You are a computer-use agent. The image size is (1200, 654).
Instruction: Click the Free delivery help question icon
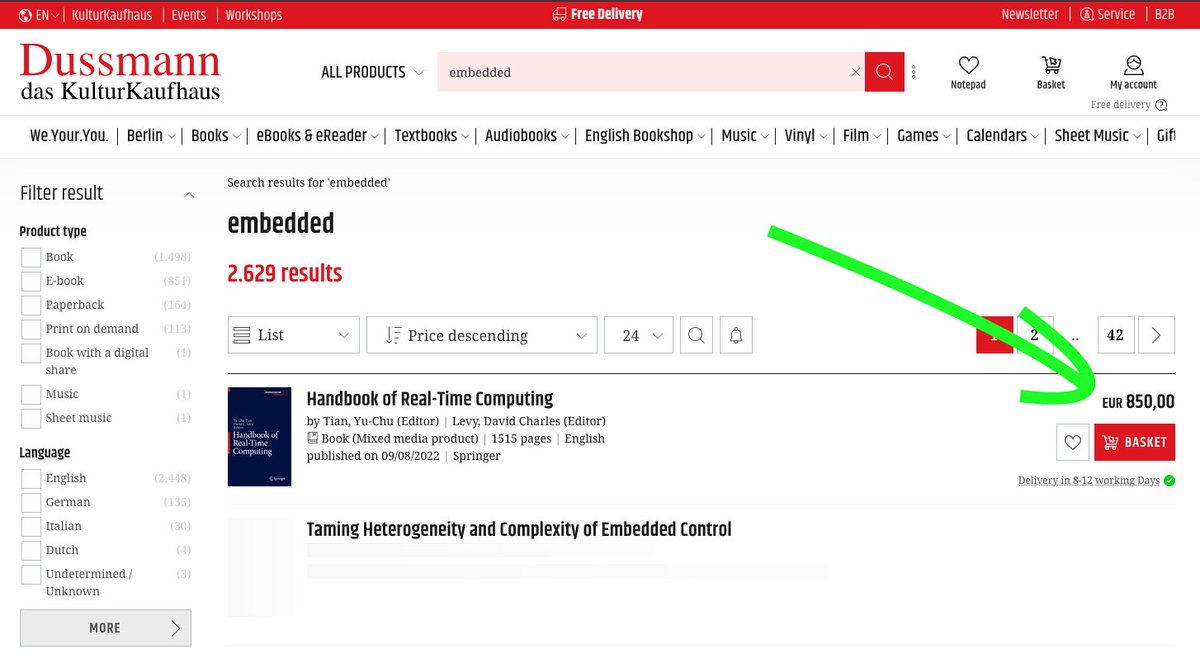pyautogui.click(x=1161, y=105)
